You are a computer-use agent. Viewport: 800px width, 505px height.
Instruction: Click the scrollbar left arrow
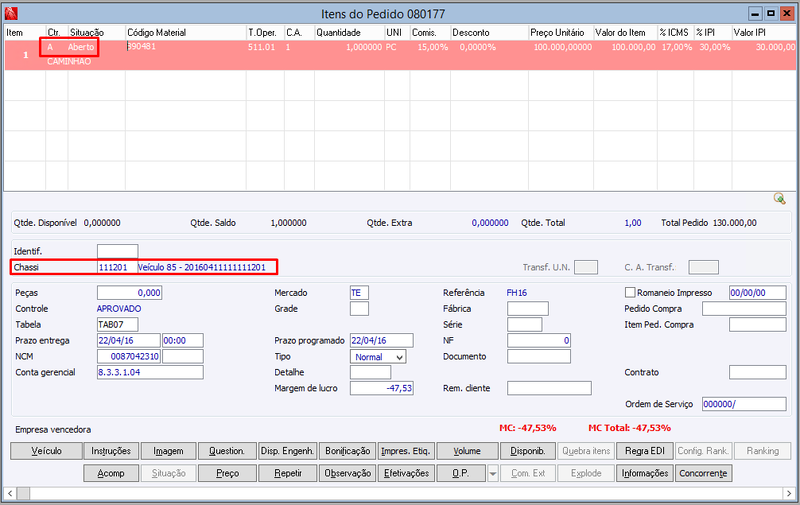click(x=10, y=493)
